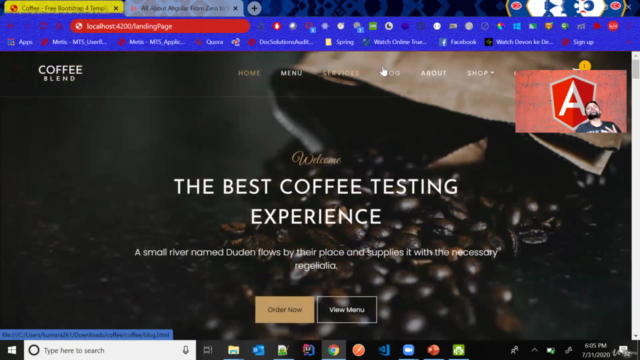The width and height of the screenshot is (640, 360).
Task: Open Task View on taskbar
Action: 208,350
